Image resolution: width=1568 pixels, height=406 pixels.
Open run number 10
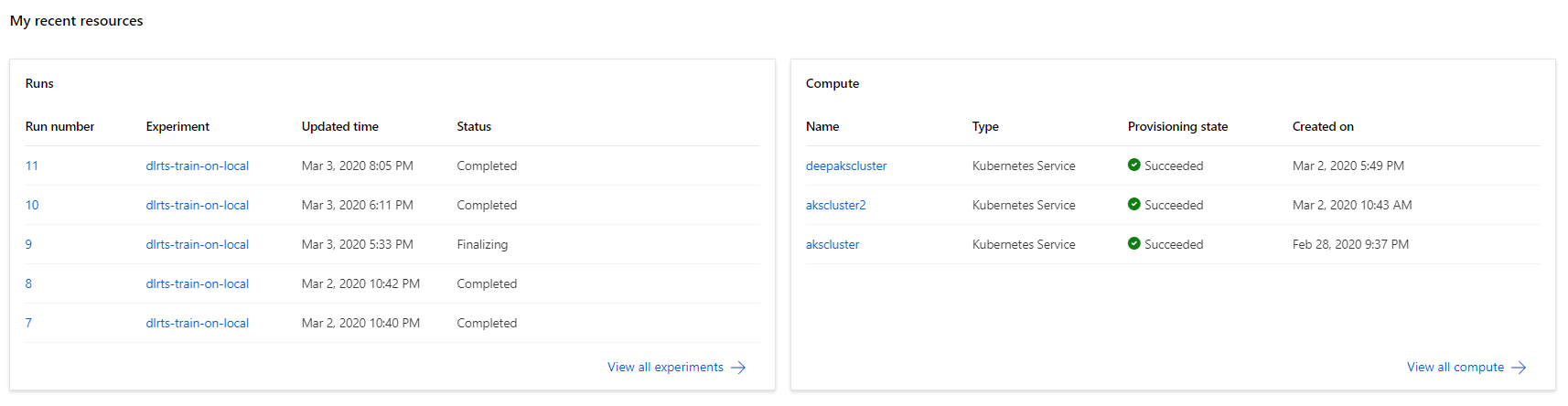pyautogui.click(x=32, y=205)
